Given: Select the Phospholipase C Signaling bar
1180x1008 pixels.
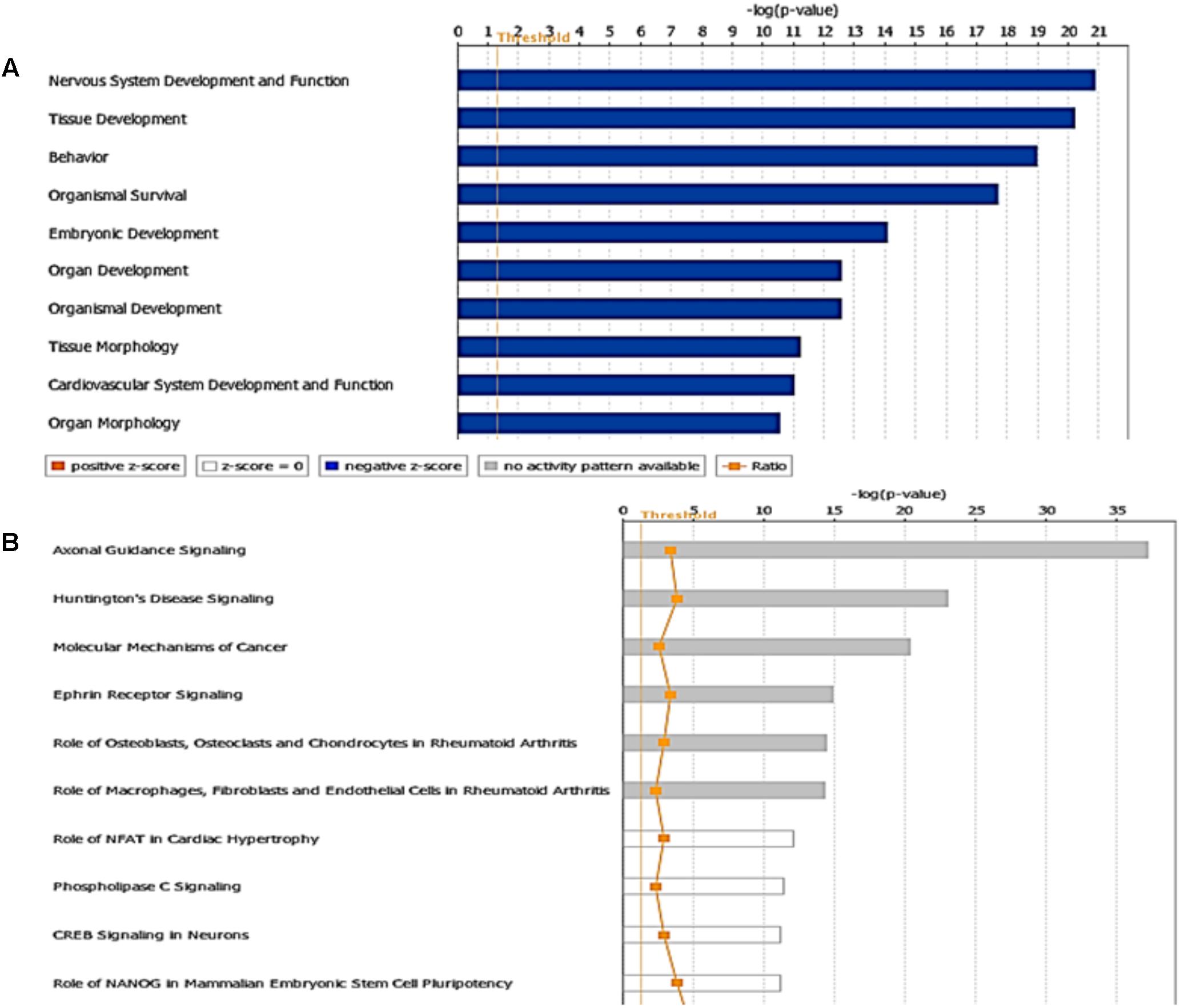Looking at the screenshot, I should (x=704, y=886).
